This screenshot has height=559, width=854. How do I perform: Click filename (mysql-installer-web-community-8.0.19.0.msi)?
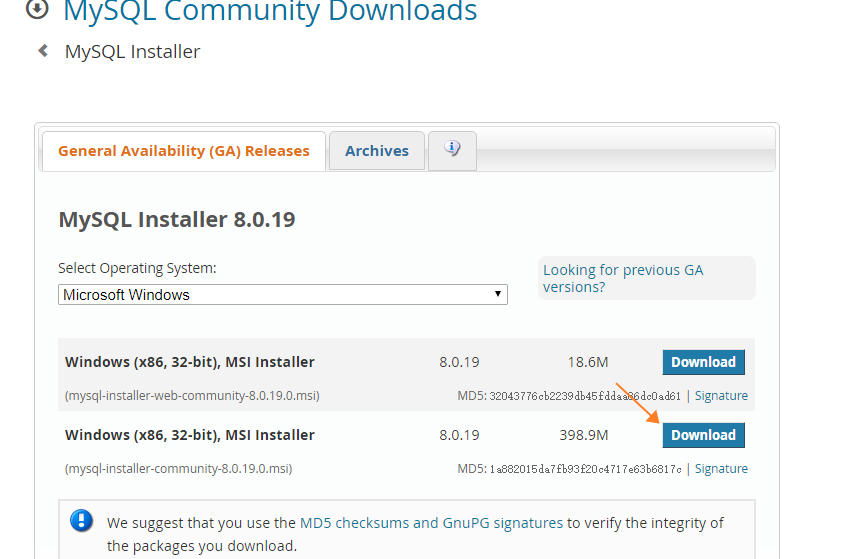(192, 396)
